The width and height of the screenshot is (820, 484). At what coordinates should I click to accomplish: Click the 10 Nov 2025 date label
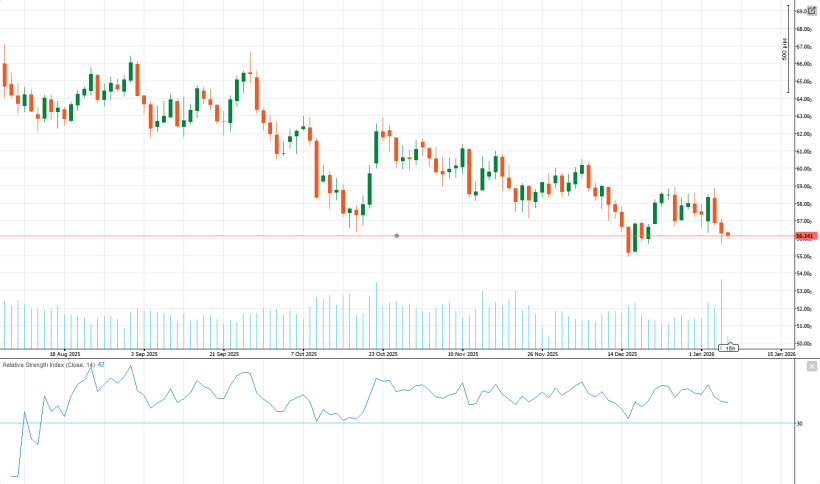point(462,354)
